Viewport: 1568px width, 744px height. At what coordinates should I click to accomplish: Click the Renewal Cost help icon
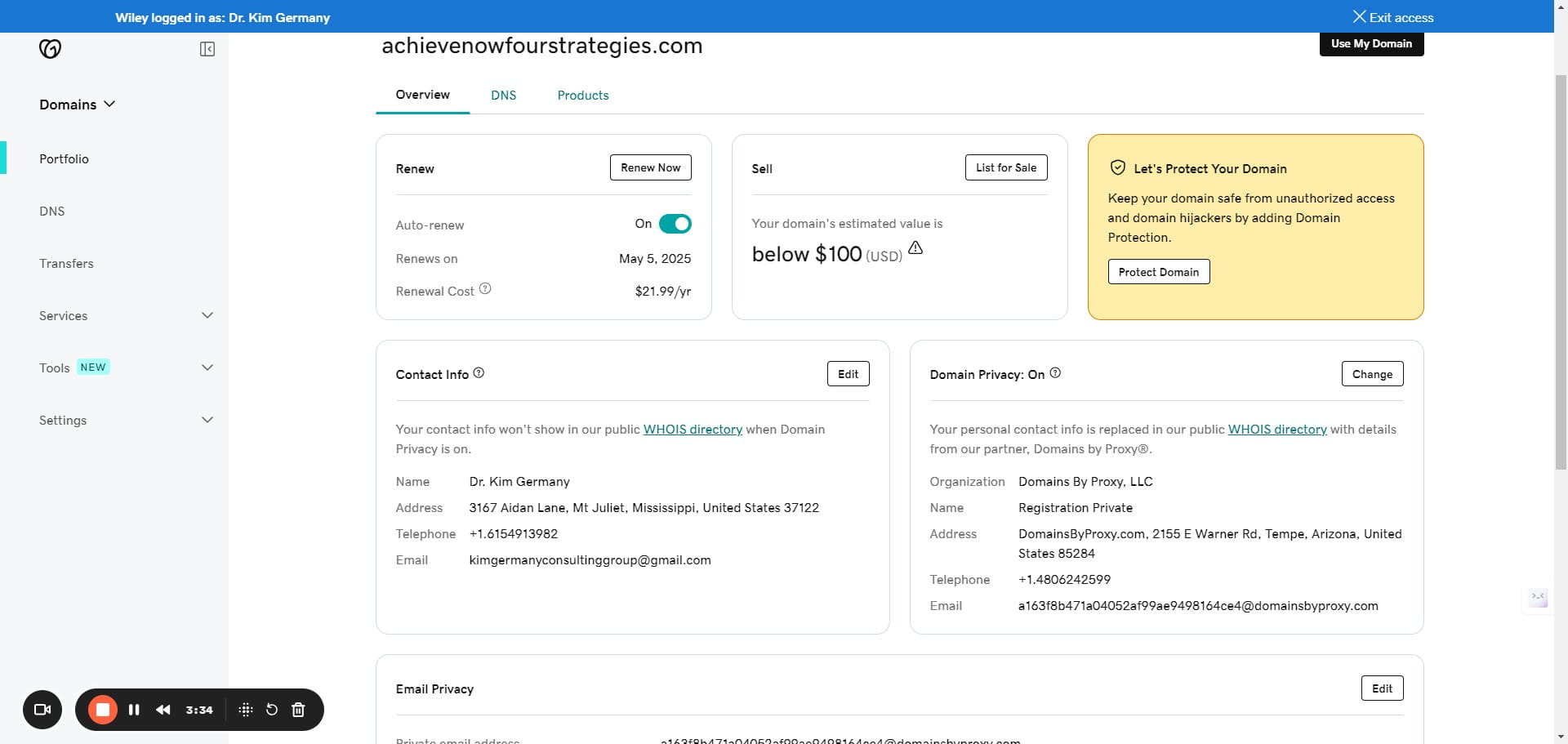pos(485,289)
